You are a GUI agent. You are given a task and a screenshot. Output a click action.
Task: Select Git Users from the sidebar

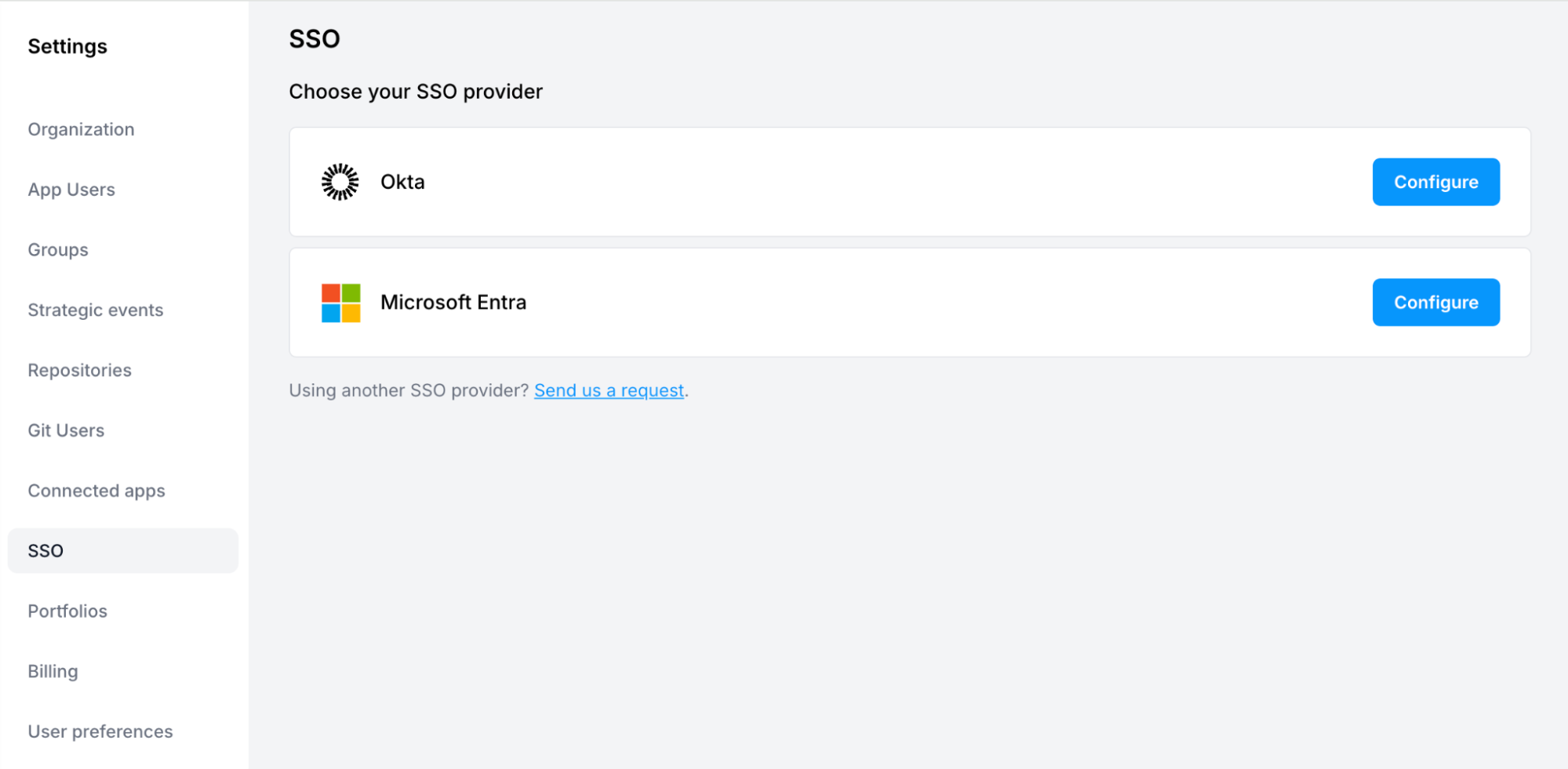(65, 430)
